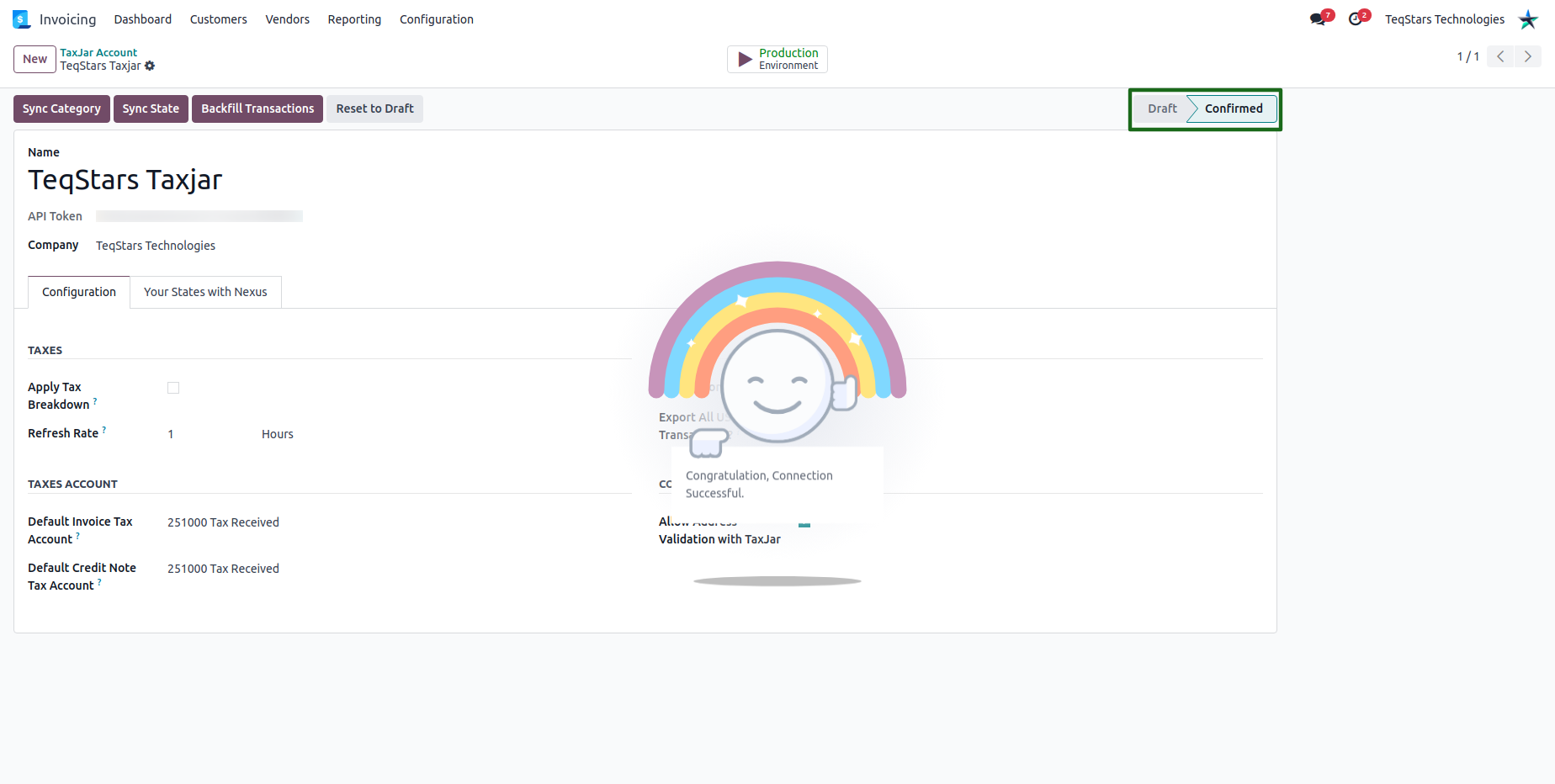
Task: Follow the TaxJar Account breadcrumb link
Action: [x=98, y=52]
